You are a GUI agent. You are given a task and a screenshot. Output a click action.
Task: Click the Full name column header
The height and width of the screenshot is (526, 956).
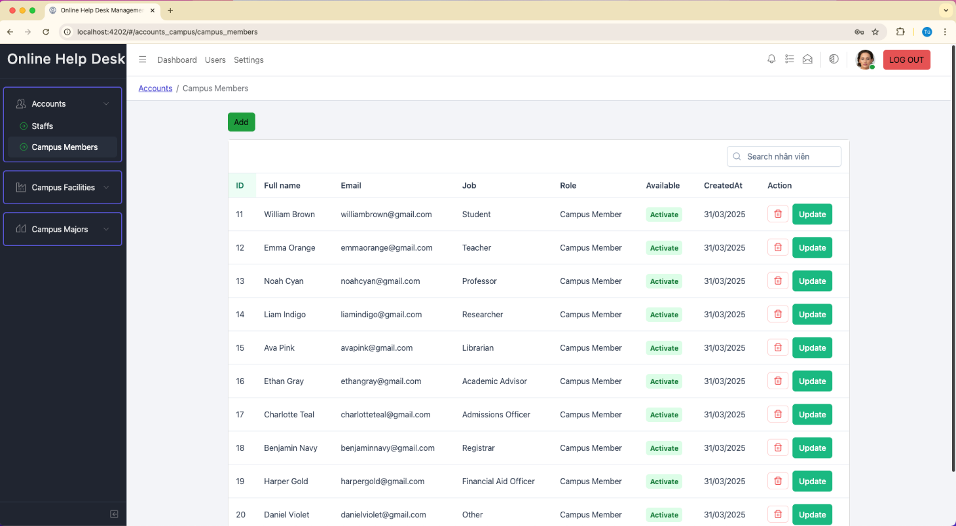coord(282,185)
